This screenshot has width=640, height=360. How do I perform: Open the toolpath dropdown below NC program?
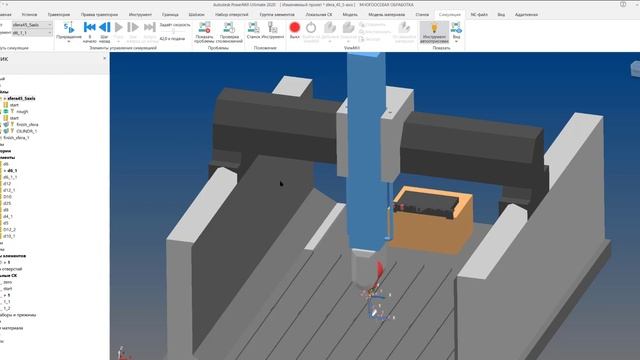[x=32, y=33]
